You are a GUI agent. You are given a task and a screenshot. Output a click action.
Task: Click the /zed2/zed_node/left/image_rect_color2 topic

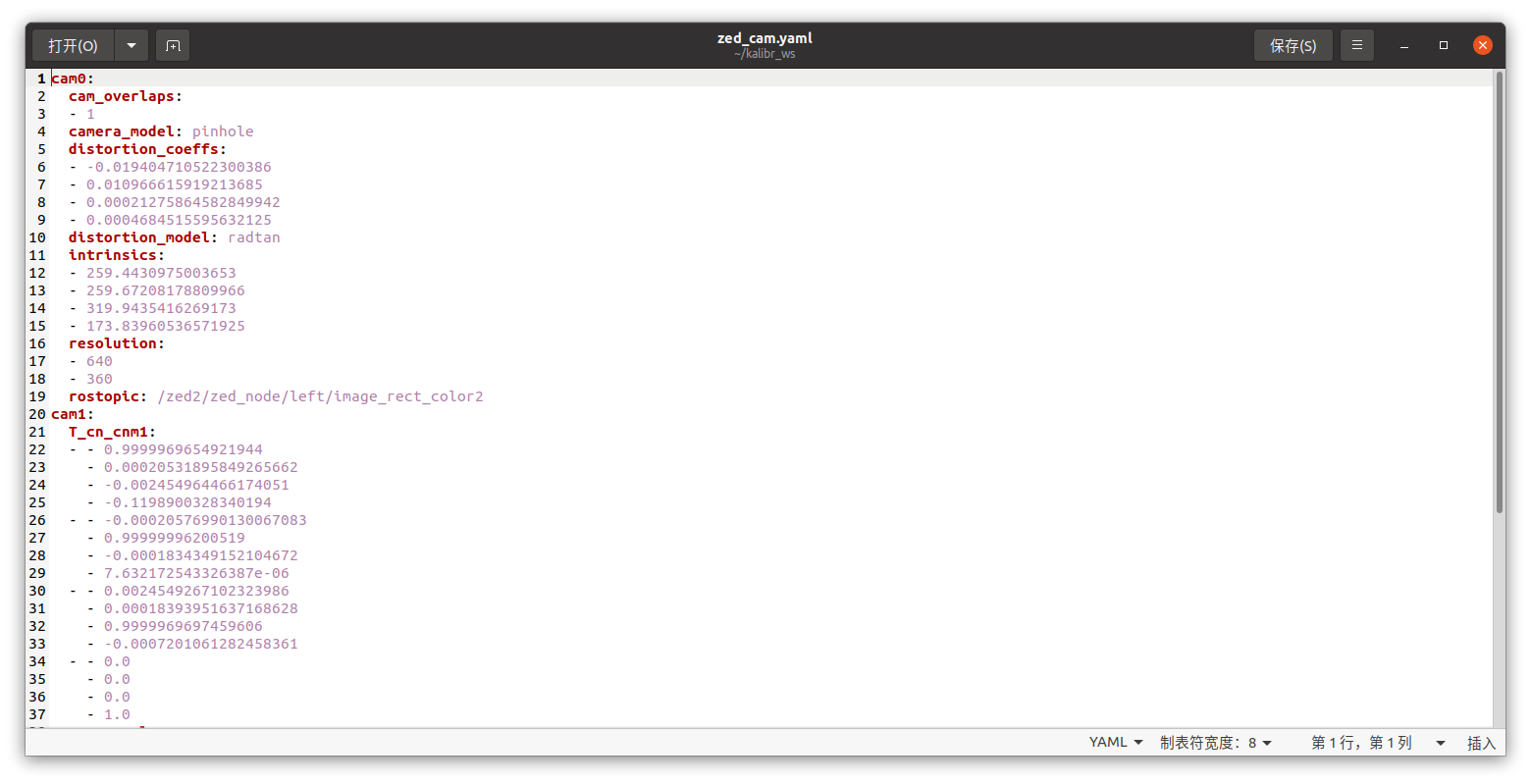coord(320,396)
